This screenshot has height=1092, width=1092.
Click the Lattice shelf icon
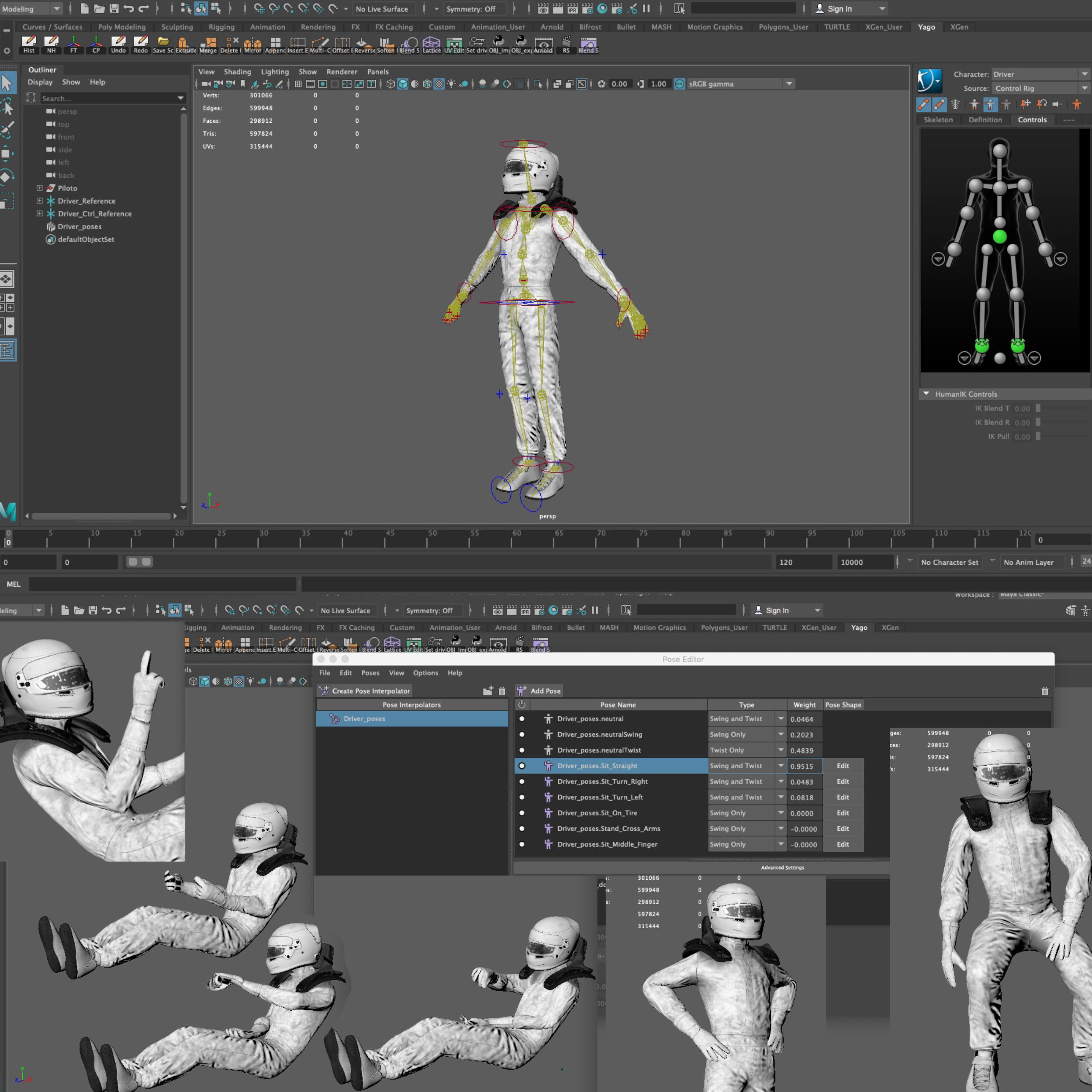click(431, 44)
